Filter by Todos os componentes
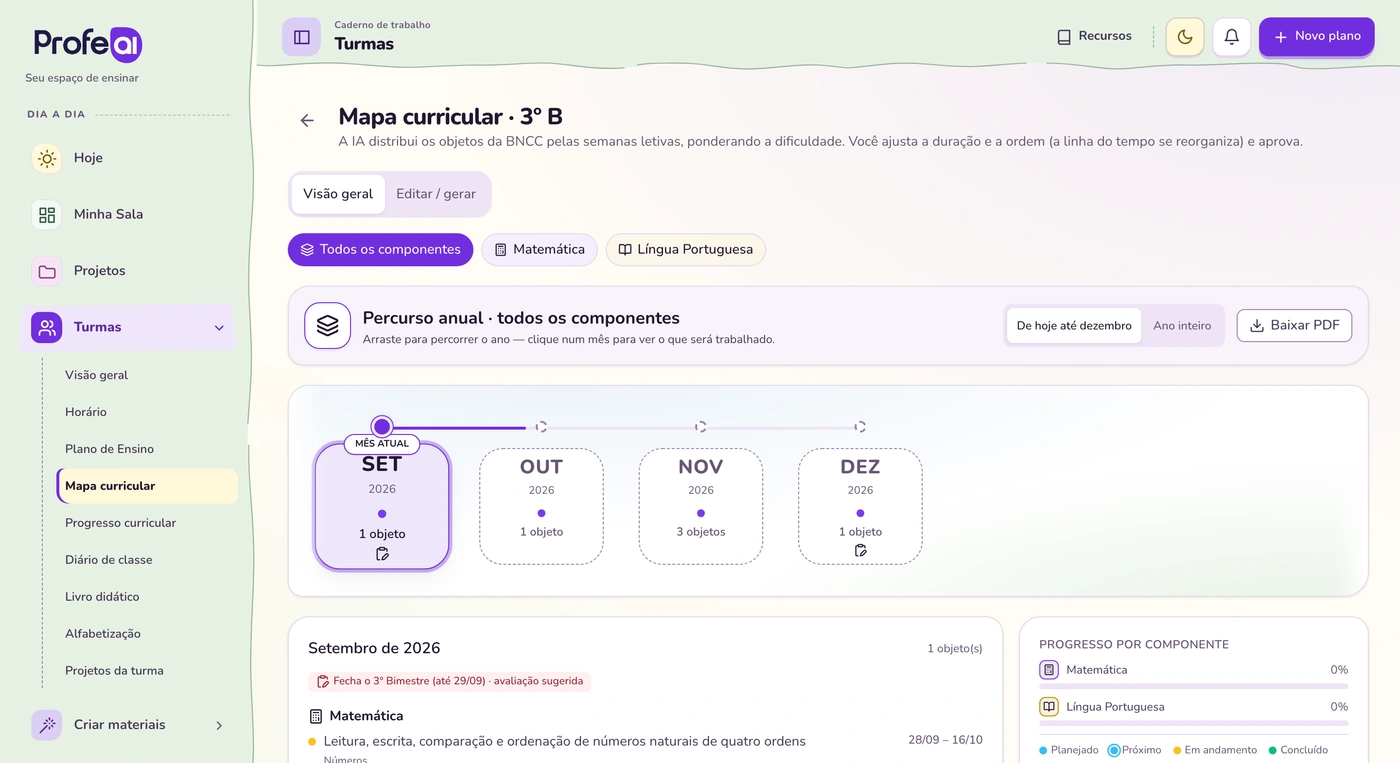Screen dimensions: 1400x763 380,250
